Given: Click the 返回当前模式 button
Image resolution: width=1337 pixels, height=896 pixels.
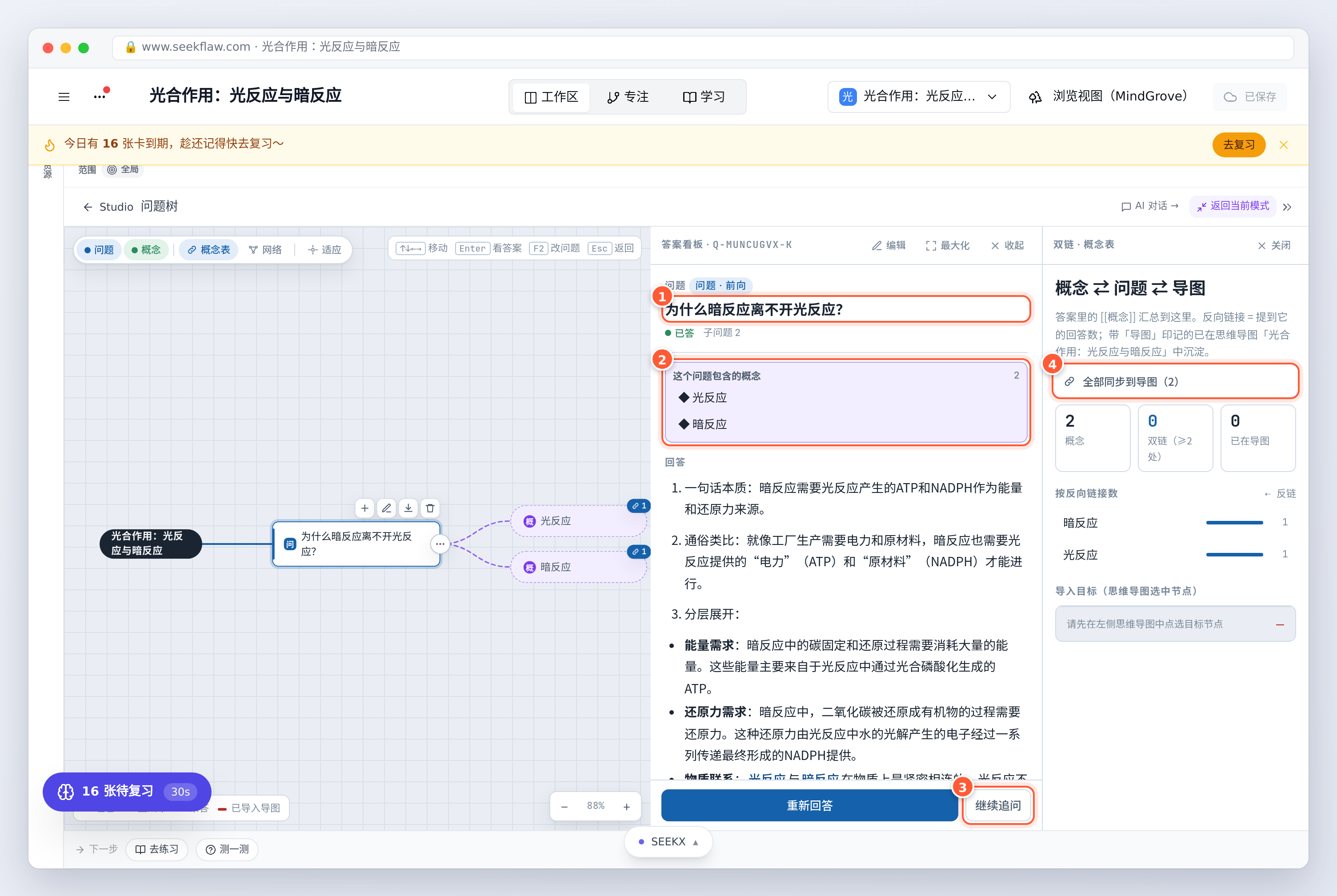Looking at the screenshot, I should [1233, 206].
